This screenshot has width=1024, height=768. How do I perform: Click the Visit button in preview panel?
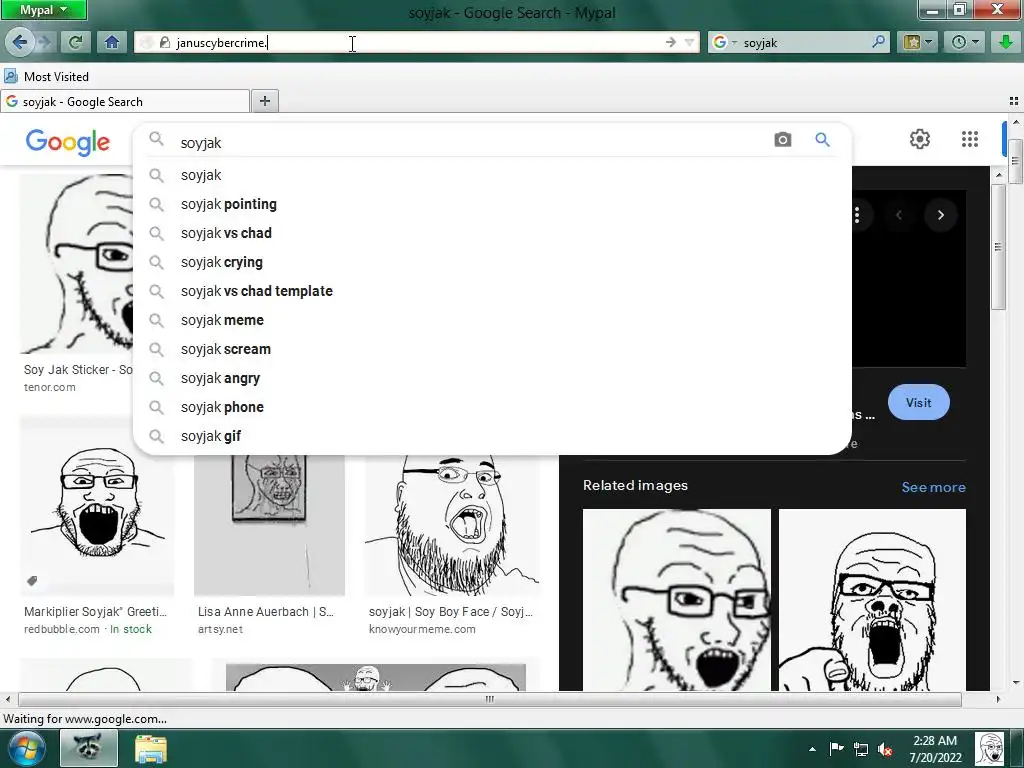[x=918, y=403]
